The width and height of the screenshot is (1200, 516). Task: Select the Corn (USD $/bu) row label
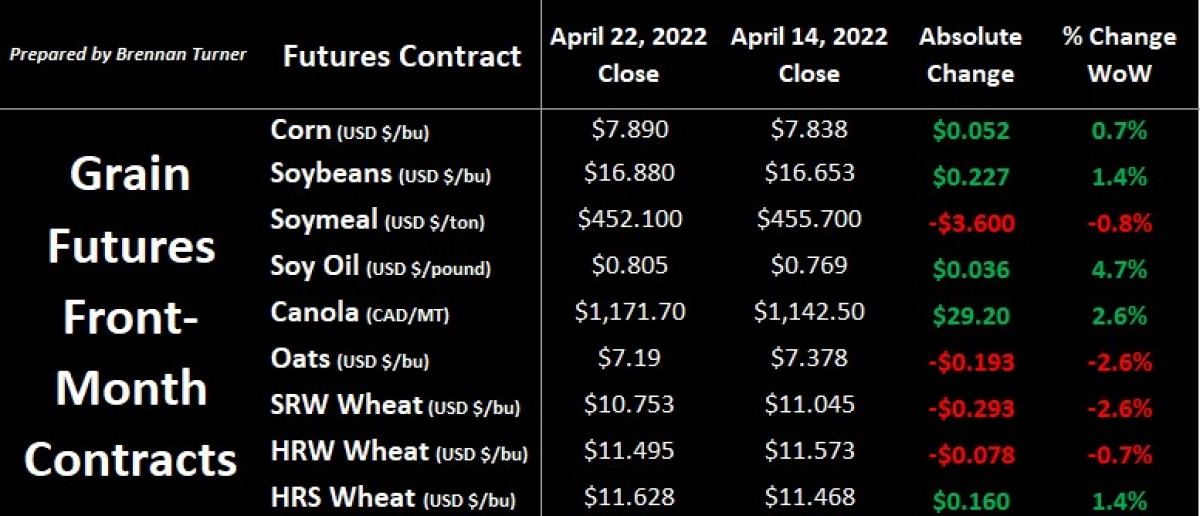[x=350, y=131]
